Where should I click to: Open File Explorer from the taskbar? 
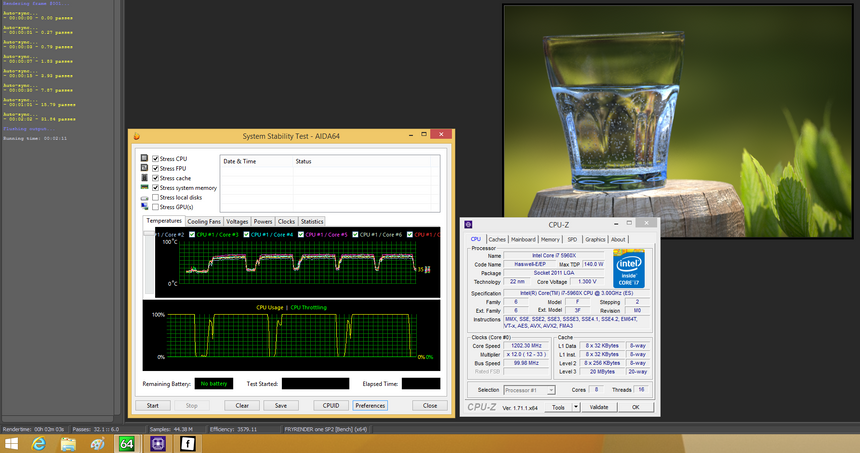click(x=69, y=443)
